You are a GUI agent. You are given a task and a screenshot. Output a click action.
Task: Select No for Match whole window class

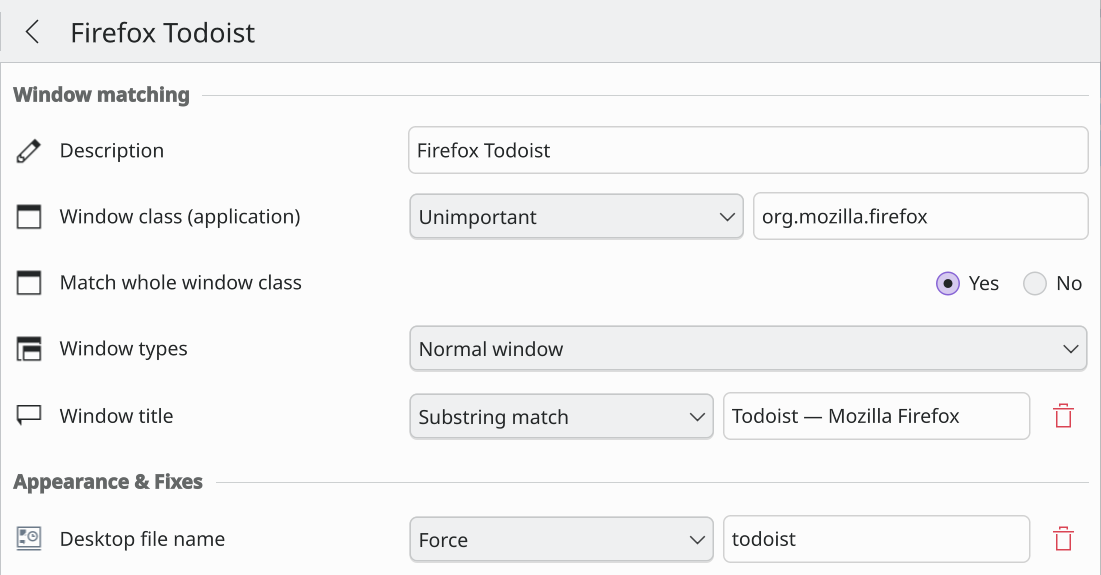(1053, 284)
